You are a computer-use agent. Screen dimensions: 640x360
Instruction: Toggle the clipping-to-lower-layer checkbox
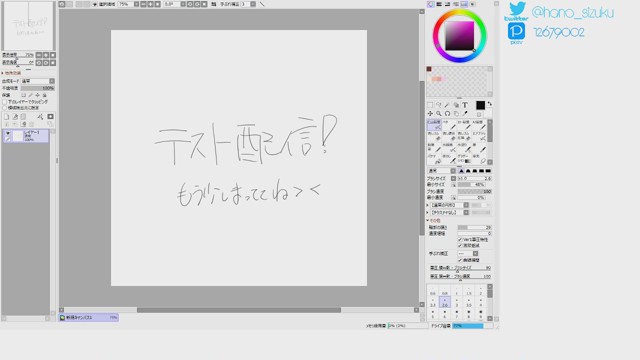tap(5, 102)
